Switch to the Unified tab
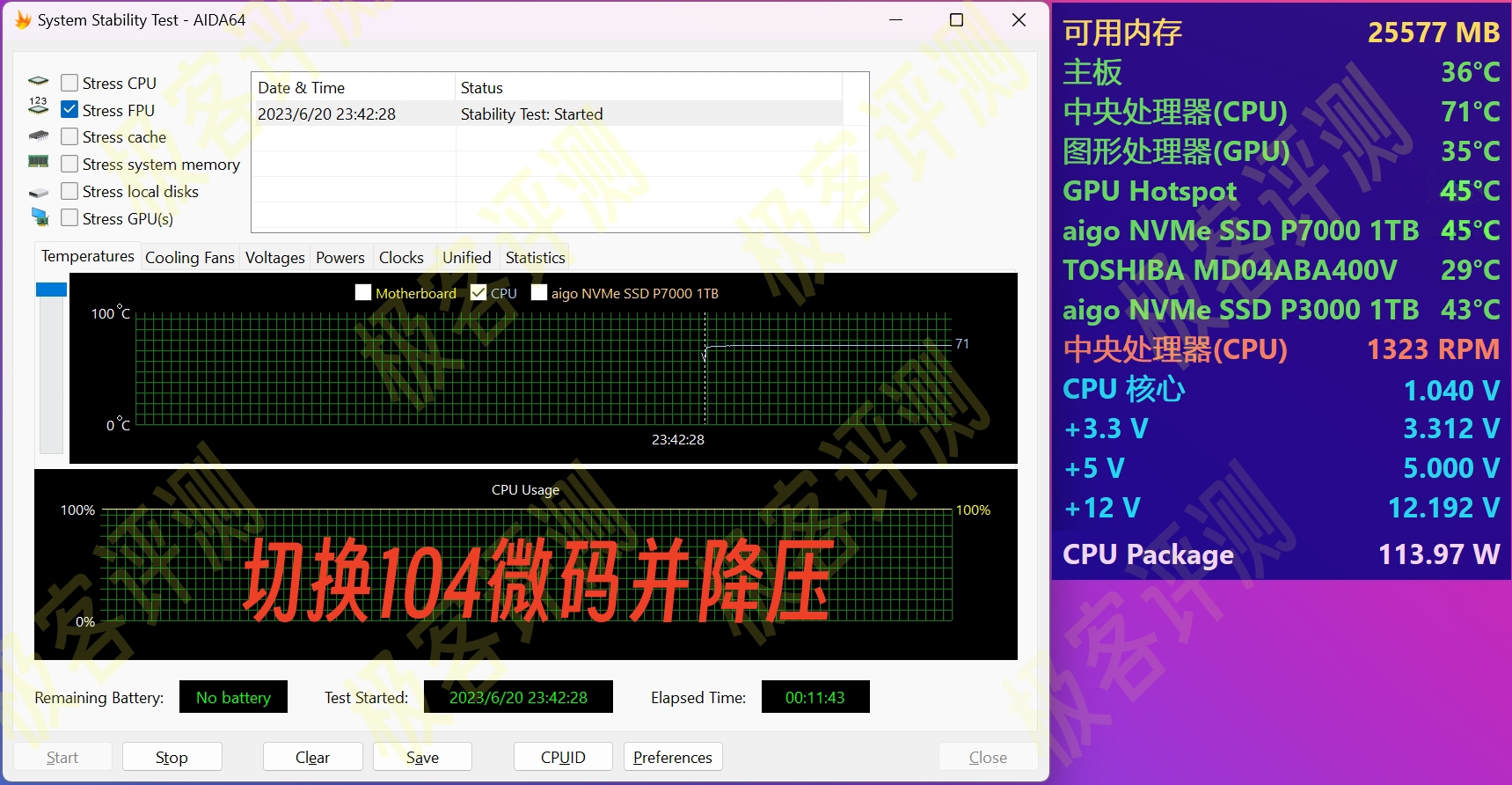The height and width of the screenshot is (785, 1512). coord(467,258)
